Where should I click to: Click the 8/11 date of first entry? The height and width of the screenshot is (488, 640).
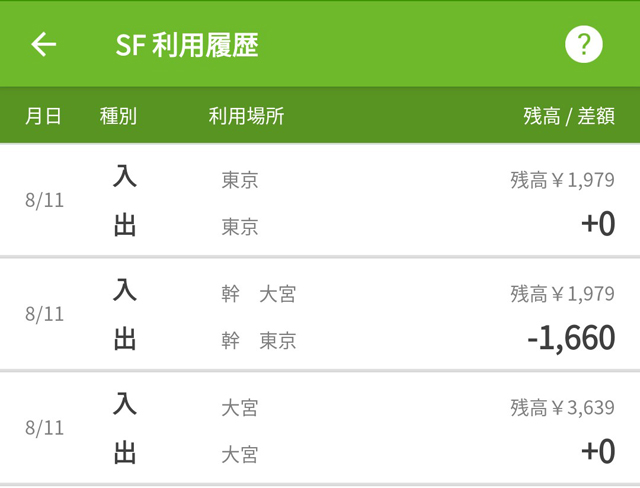pyautogui.click(x=44, y=200)
